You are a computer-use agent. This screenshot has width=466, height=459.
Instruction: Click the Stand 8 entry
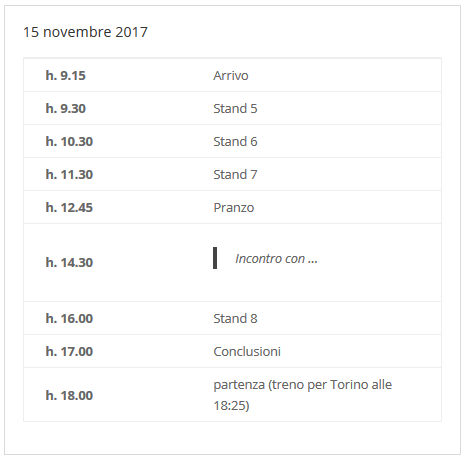point(235,319)
